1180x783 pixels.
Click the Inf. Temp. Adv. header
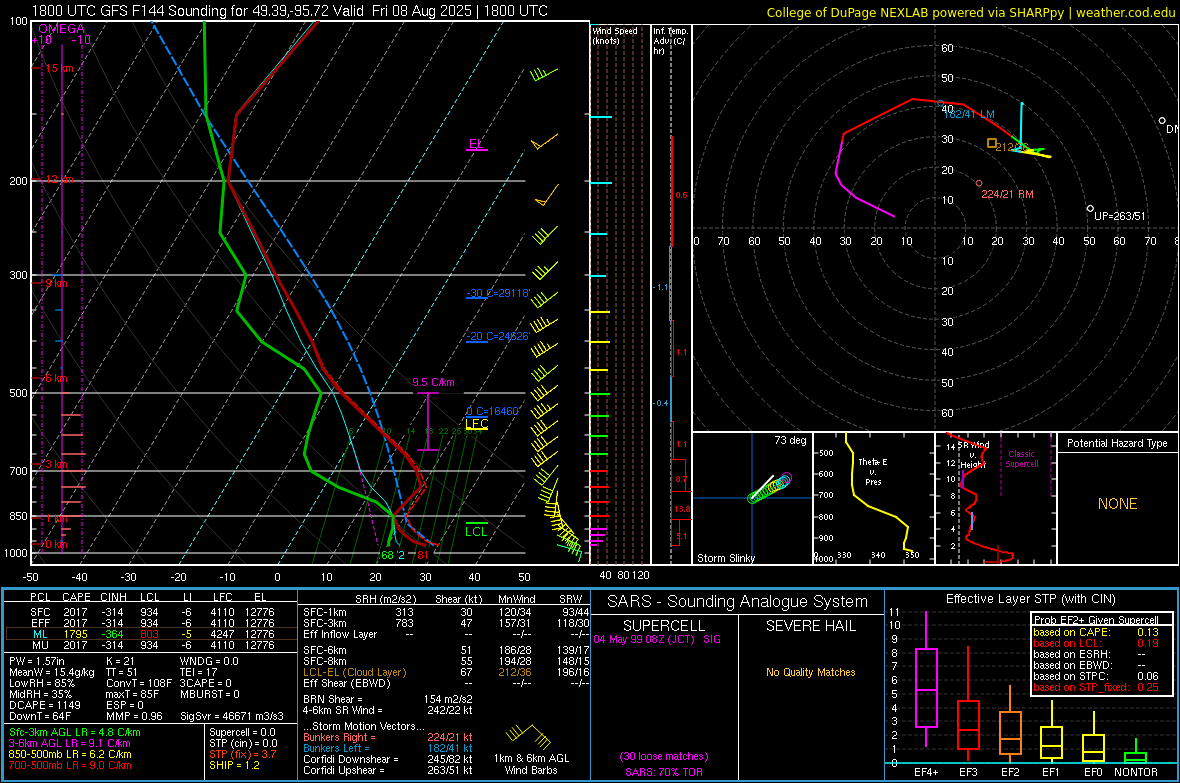(670, 41)
